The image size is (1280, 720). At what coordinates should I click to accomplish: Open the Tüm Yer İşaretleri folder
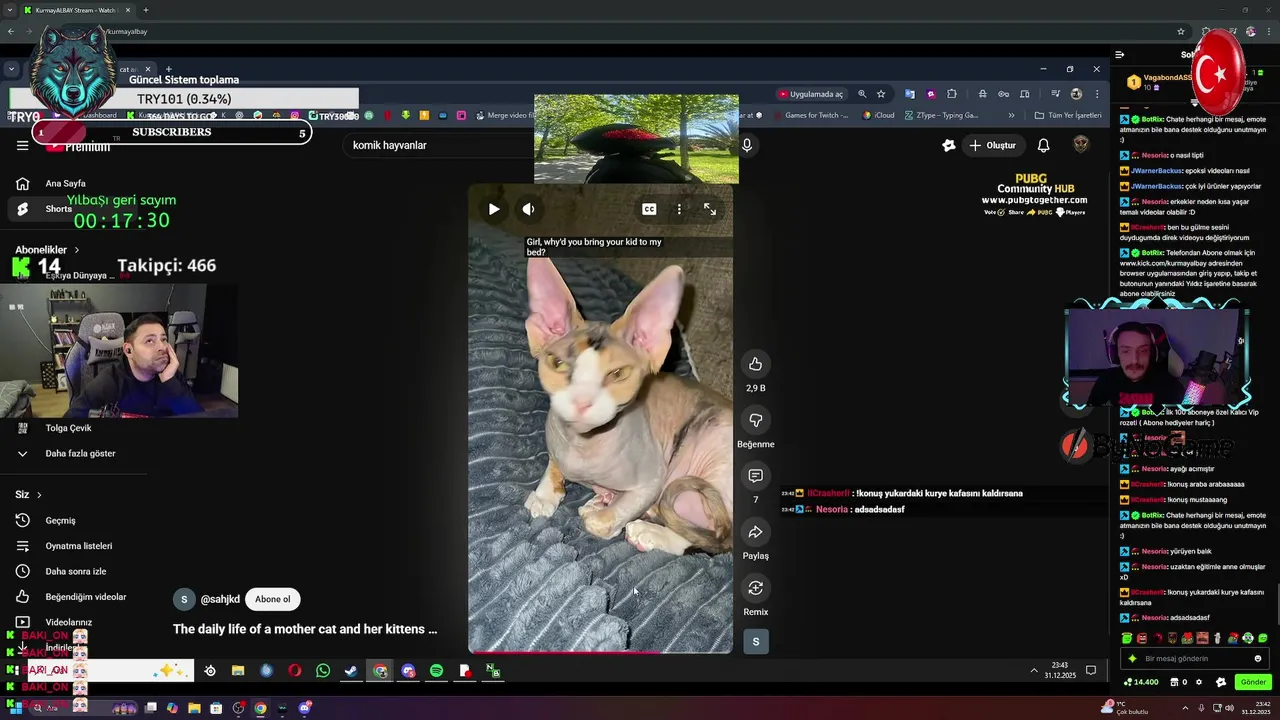click(1068, 115)
